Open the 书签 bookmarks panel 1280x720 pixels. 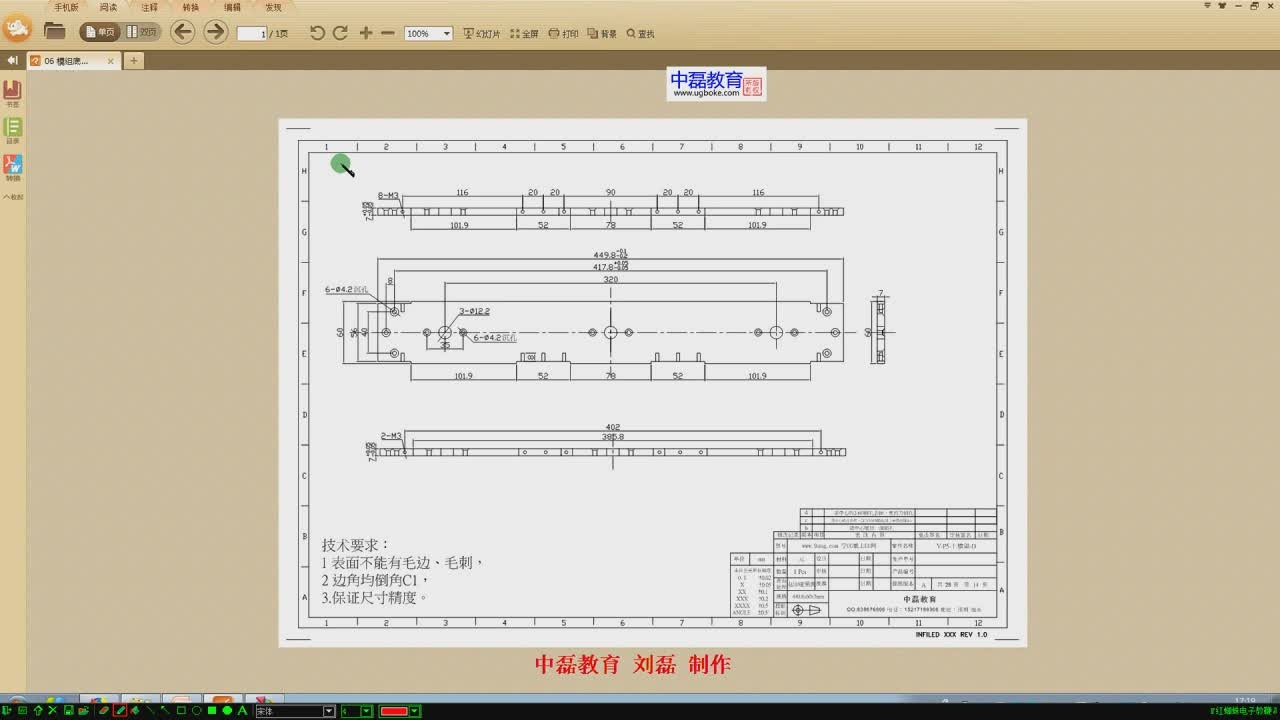13,94
